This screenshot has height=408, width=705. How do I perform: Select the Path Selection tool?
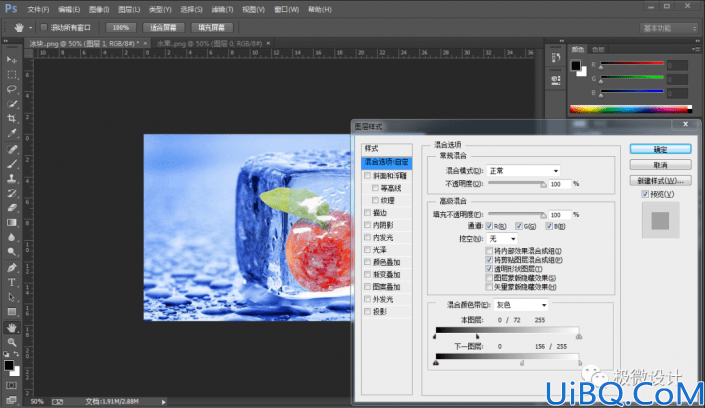12,297
